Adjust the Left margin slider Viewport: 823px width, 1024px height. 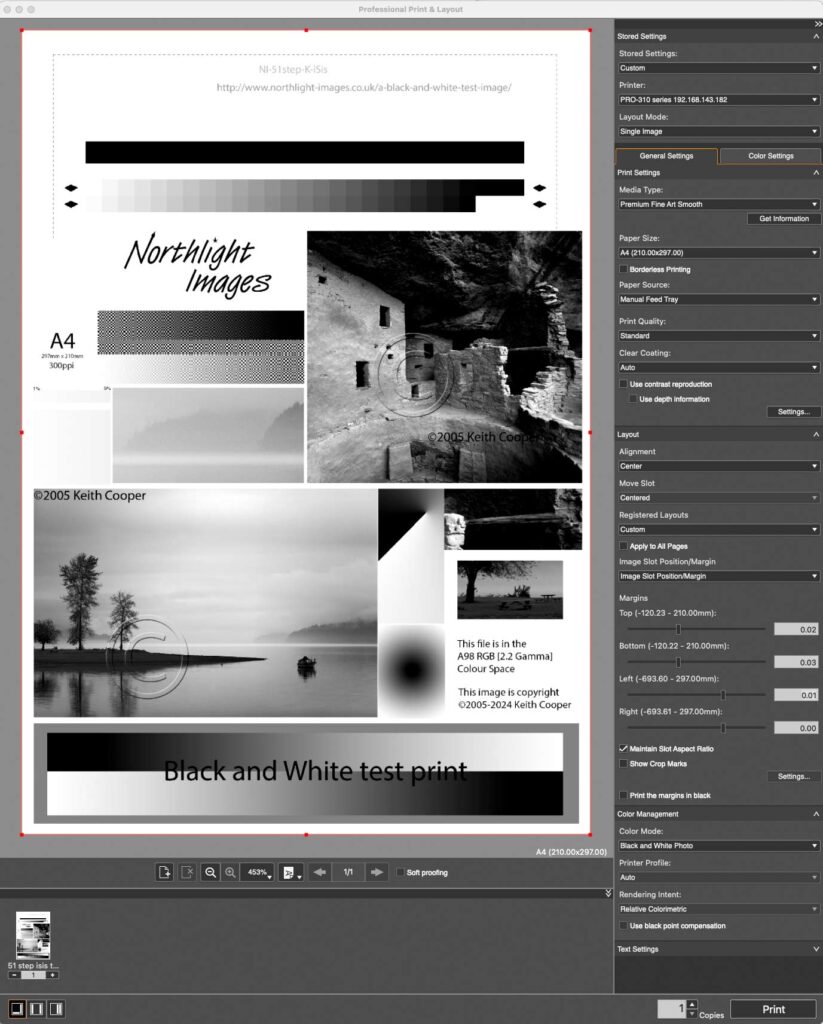(723, 695)
